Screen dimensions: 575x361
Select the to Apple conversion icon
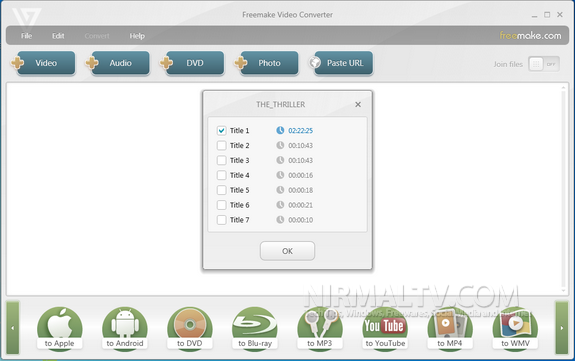click(59, 328)
